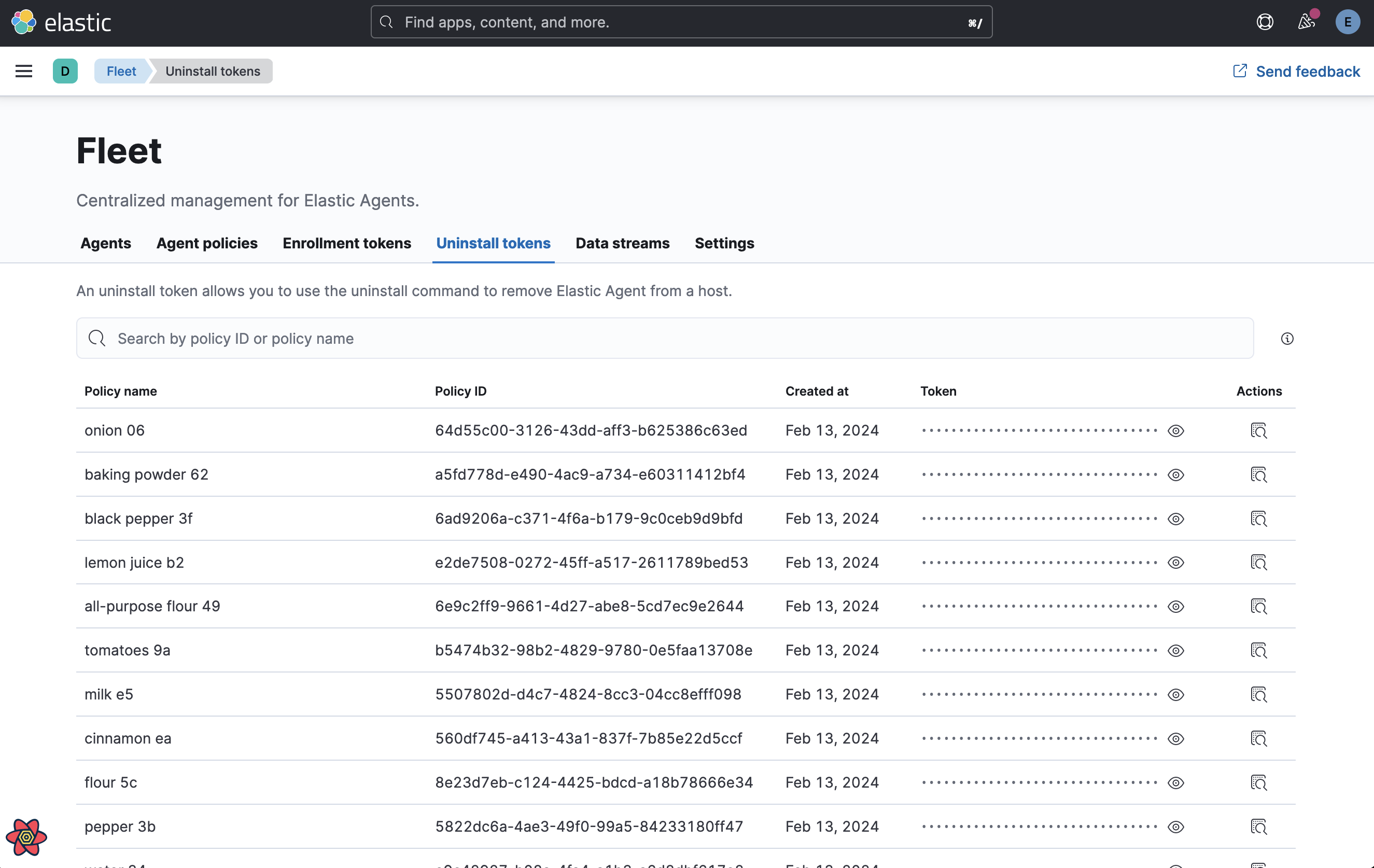This screenshot has height=868, width=1374.
Task: Click the policy name milk e5
Action: click(x=109, y=694)
